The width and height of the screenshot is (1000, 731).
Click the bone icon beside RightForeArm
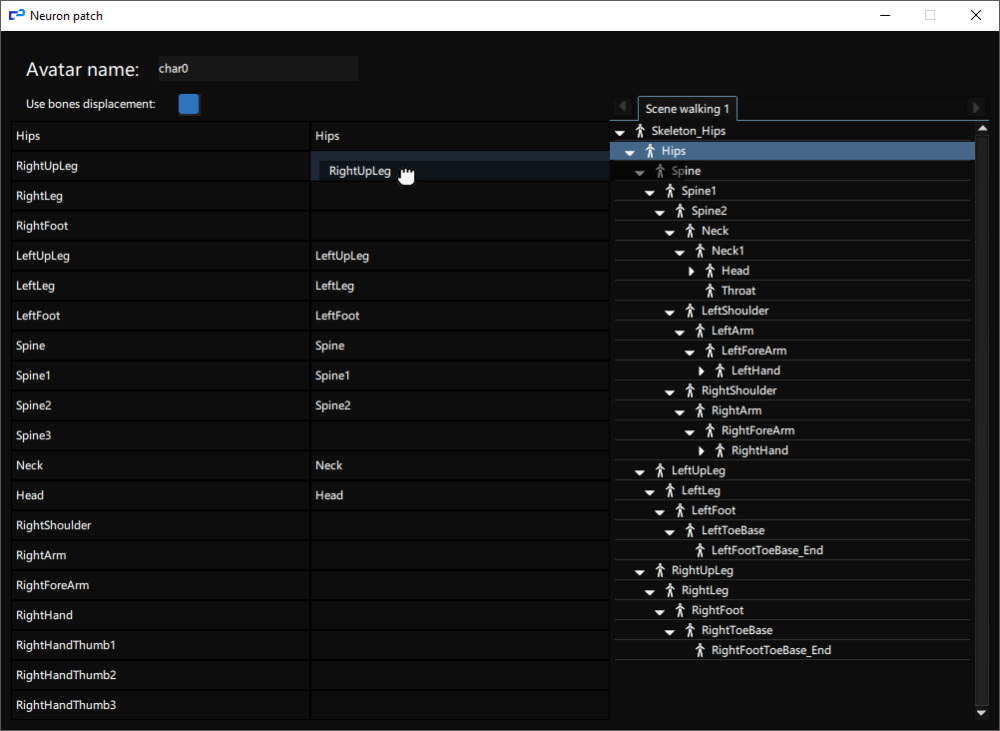pyautogui.click(x=710, y=431)
